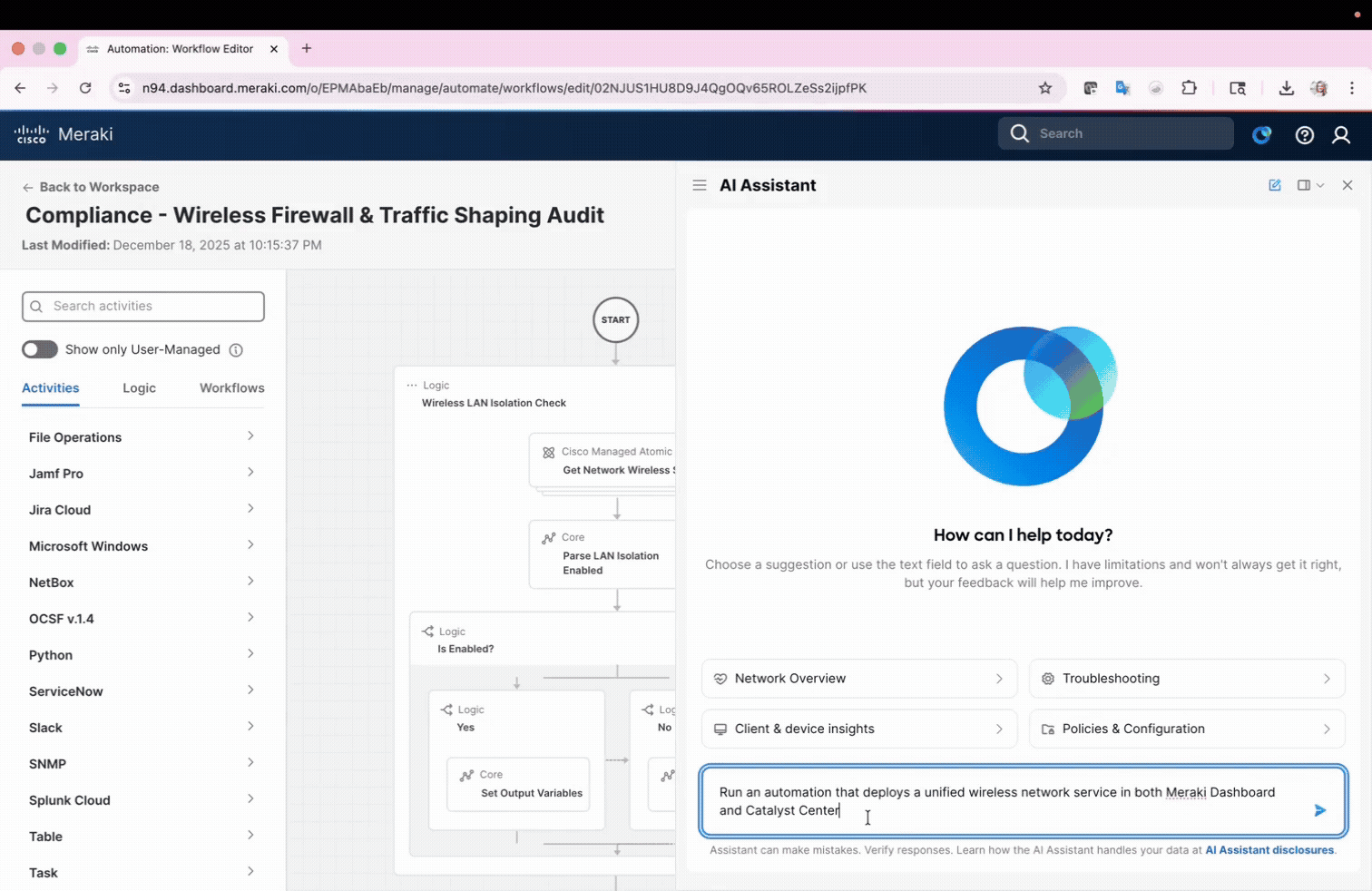Click Back to Workspace

pyautogui.click(x=90, y=187)
